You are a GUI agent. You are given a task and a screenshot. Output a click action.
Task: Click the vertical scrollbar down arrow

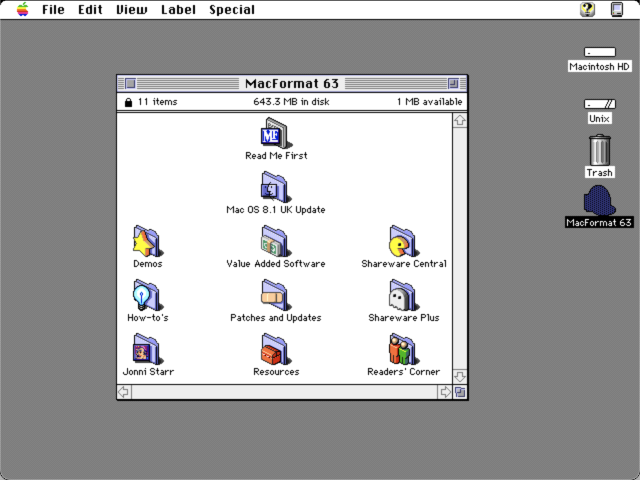(x=460, y=376)
